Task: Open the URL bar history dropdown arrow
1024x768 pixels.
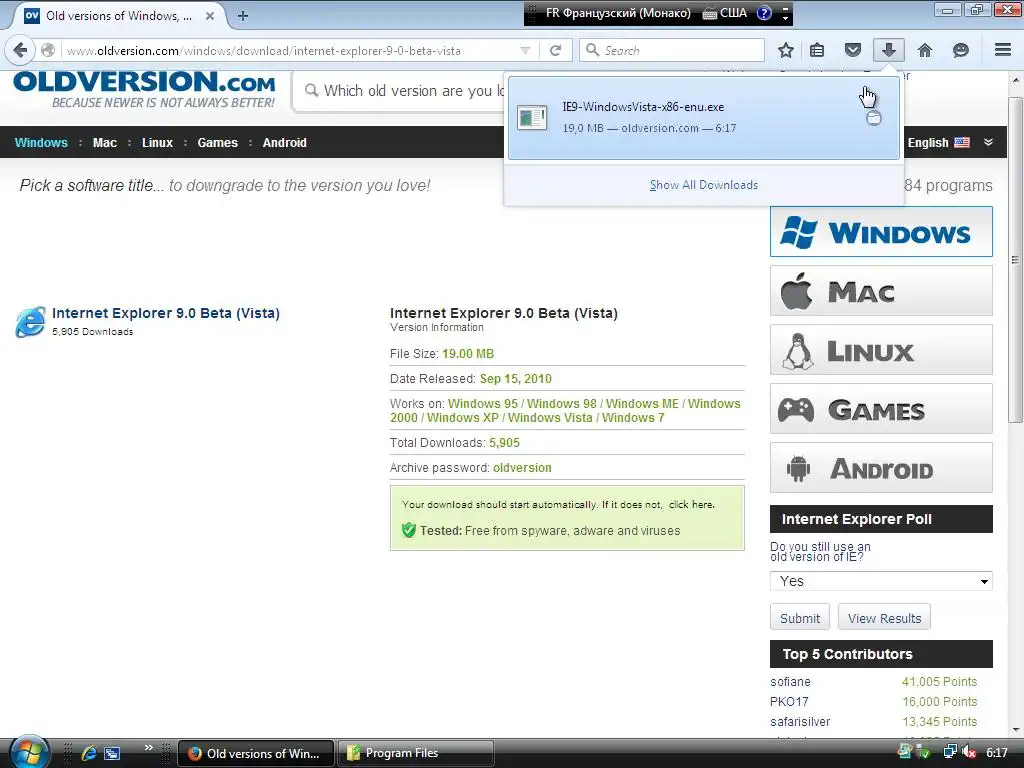Action: point(525,50)
